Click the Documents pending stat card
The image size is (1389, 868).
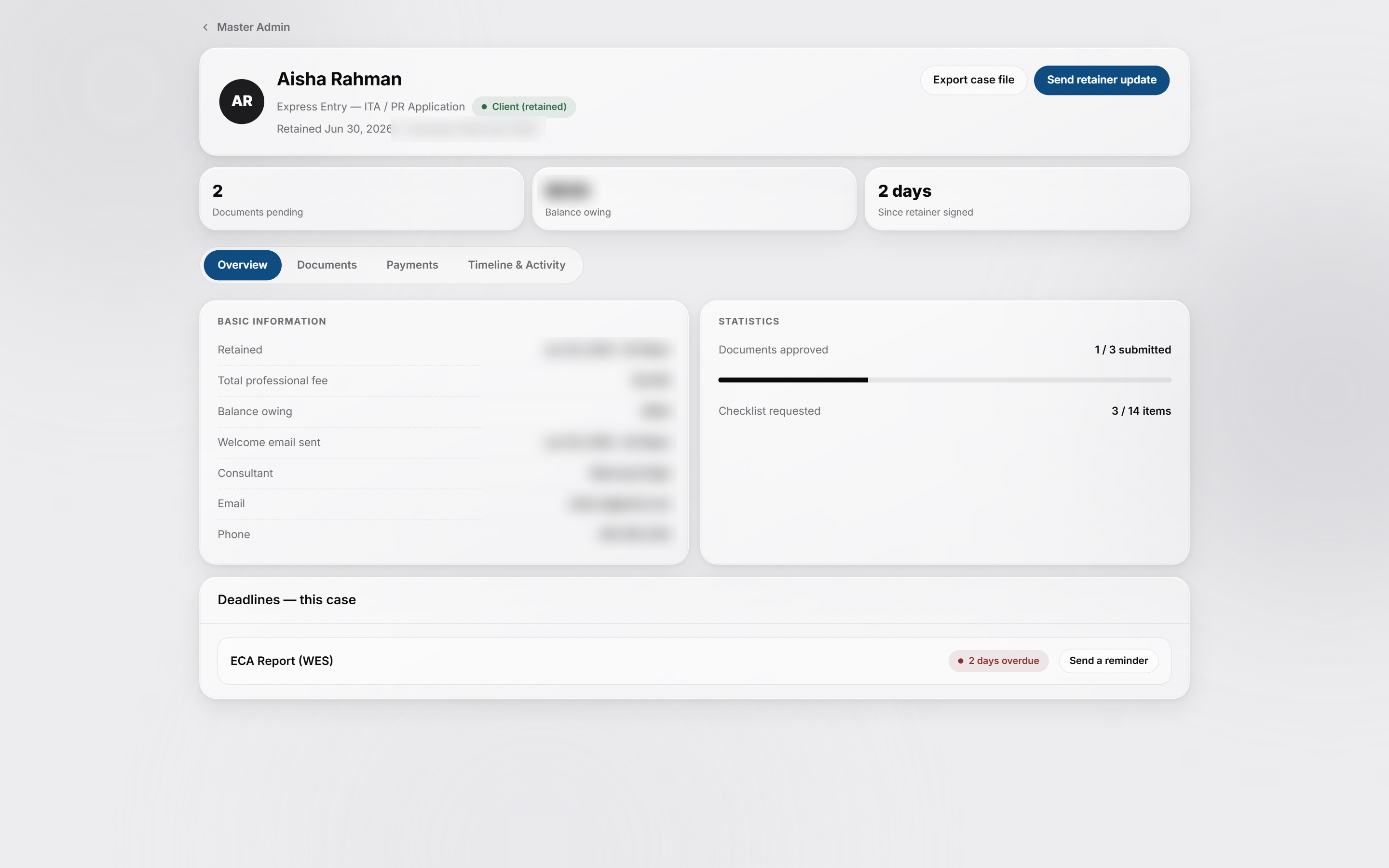362,199
